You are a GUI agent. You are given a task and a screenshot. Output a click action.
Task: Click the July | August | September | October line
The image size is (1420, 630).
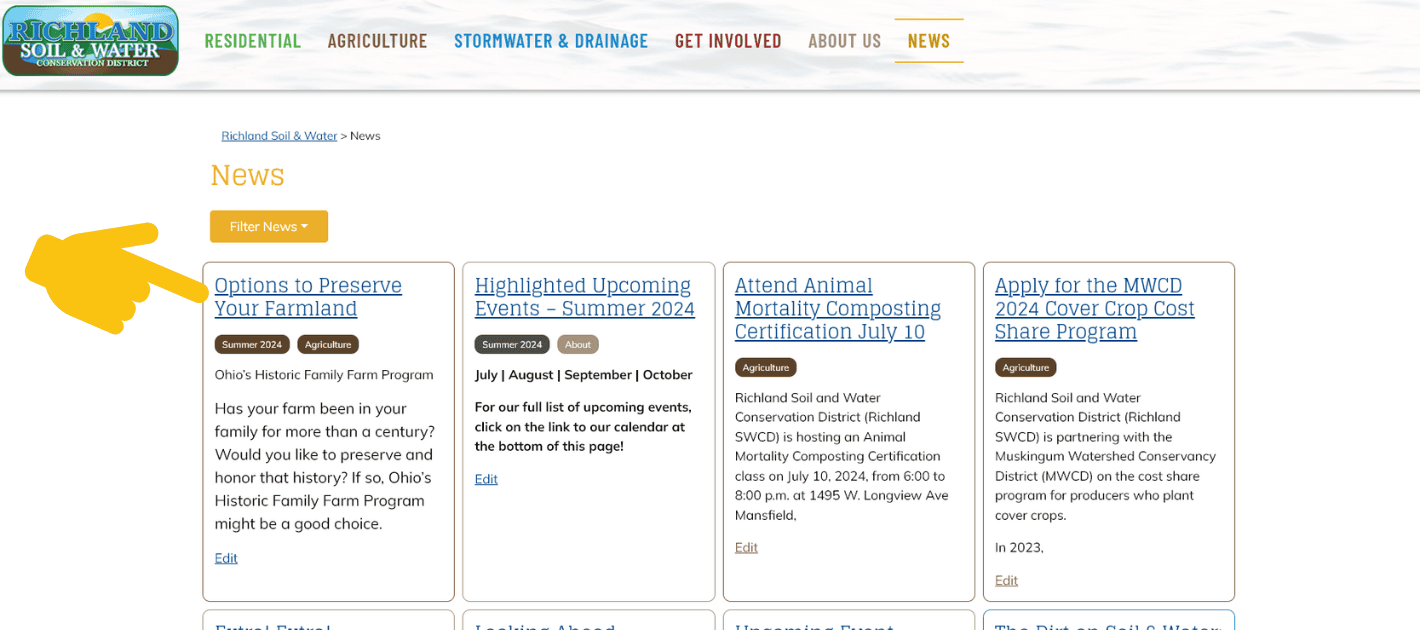pos(583,375)
